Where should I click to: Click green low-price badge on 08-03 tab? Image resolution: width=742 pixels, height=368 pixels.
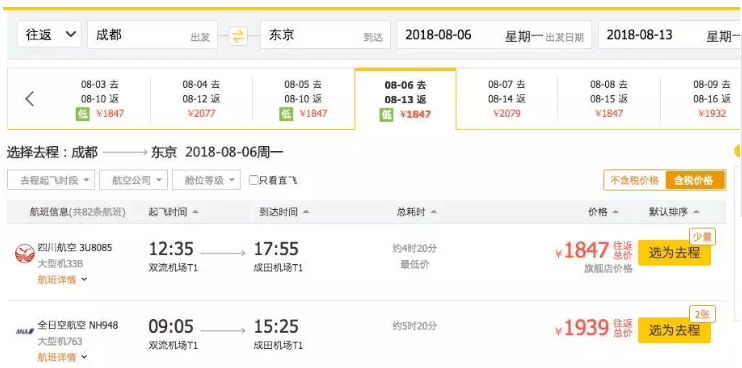coord(83,114)
